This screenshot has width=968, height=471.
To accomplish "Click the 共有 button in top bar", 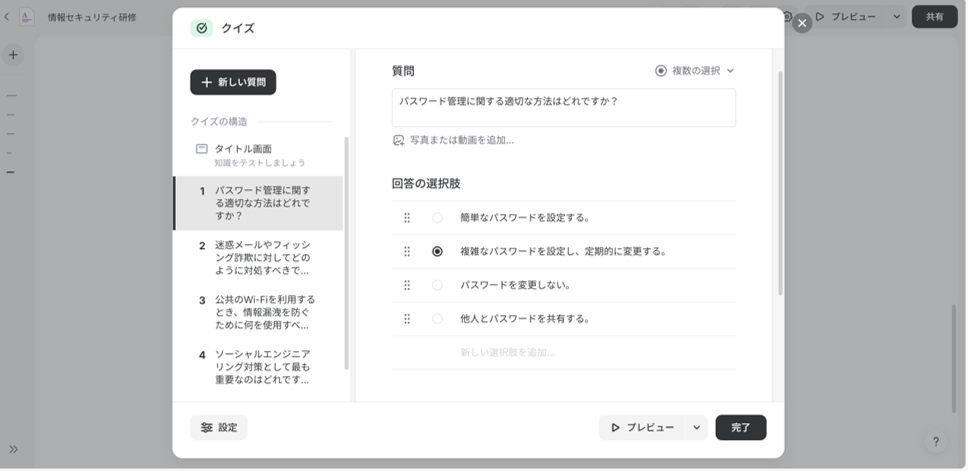I will click(935, 17).
